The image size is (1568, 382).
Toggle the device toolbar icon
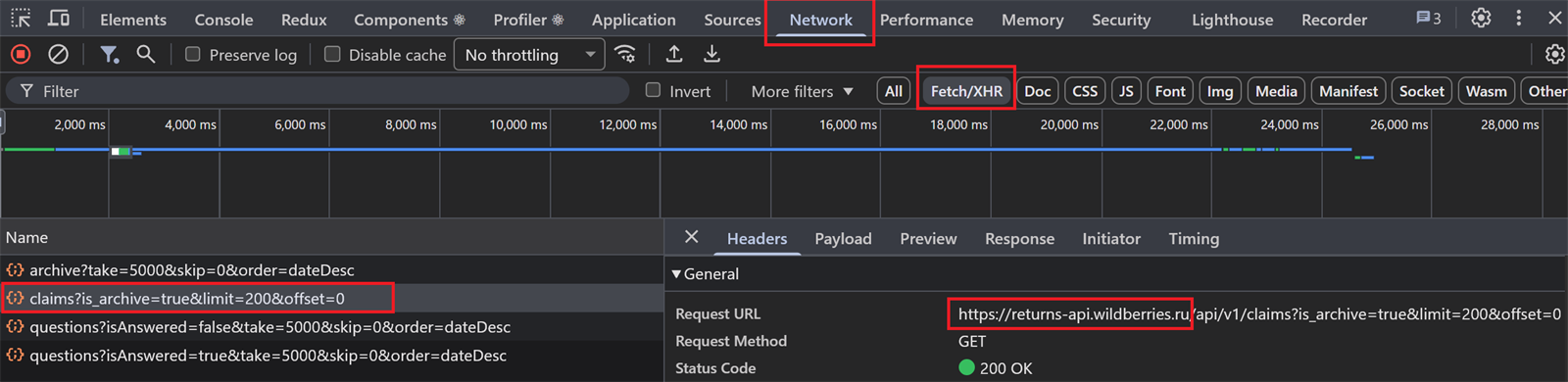59,19
